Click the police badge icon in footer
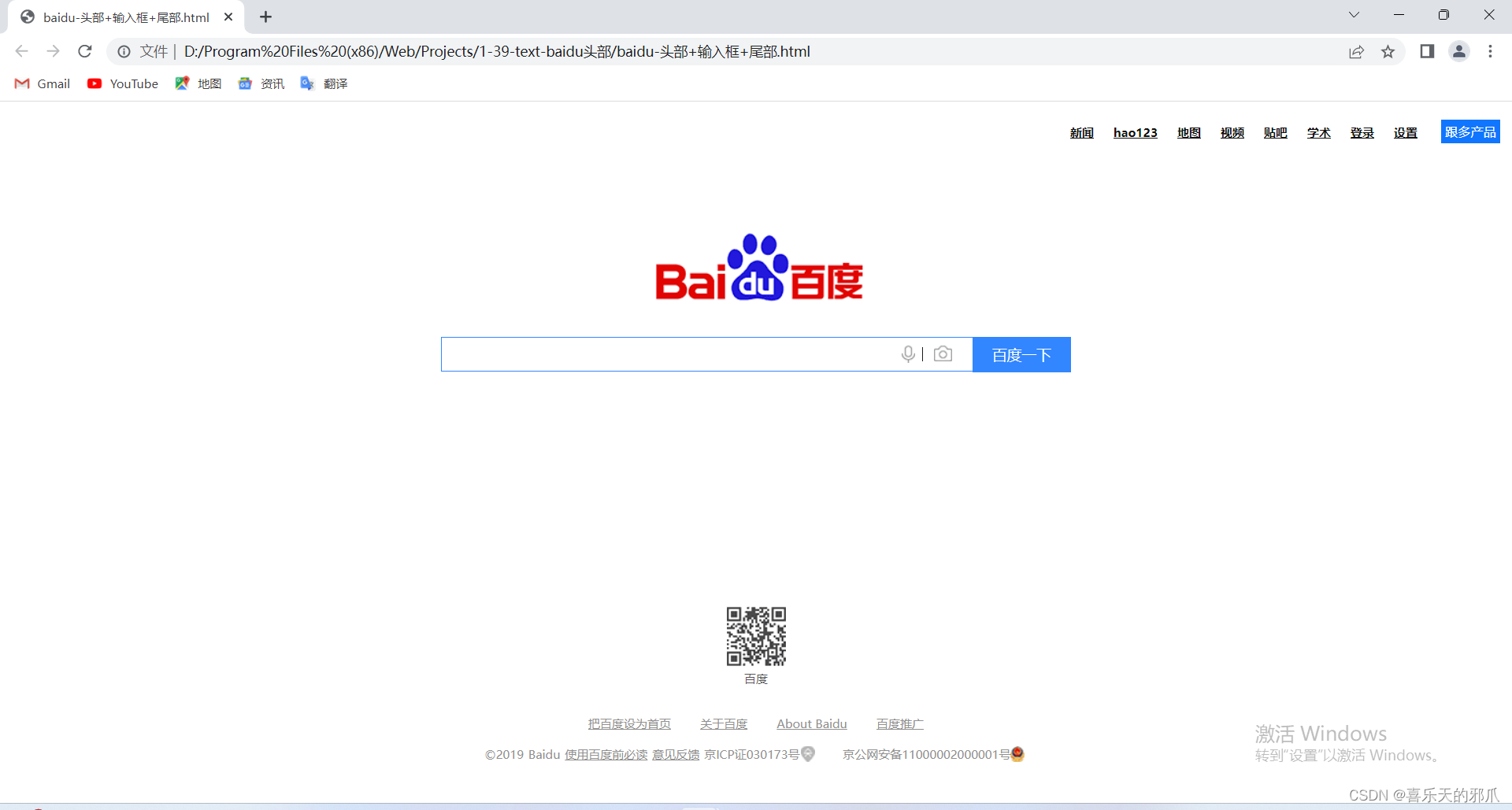 point(1017,754)
